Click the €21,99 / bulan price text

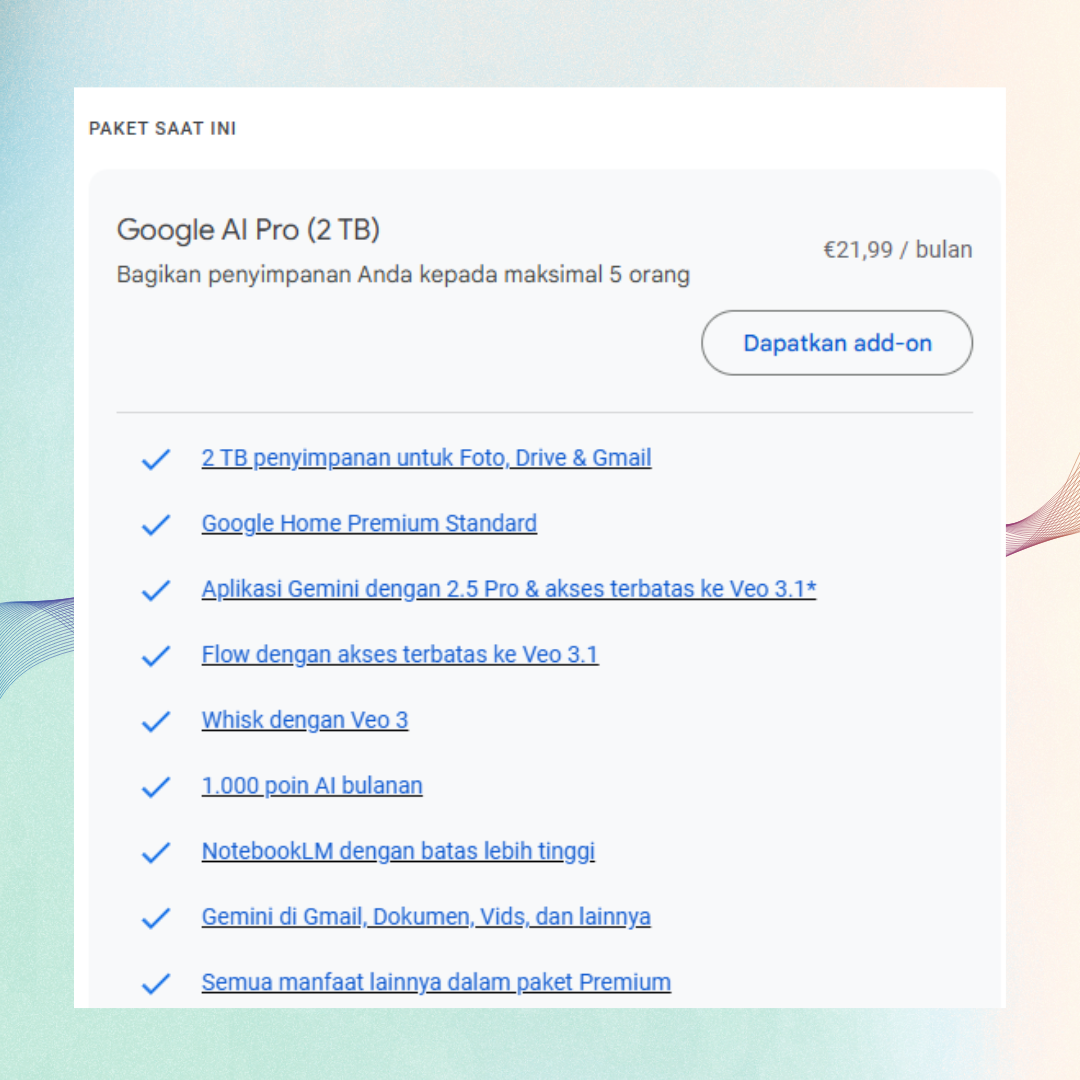[897, 249]
